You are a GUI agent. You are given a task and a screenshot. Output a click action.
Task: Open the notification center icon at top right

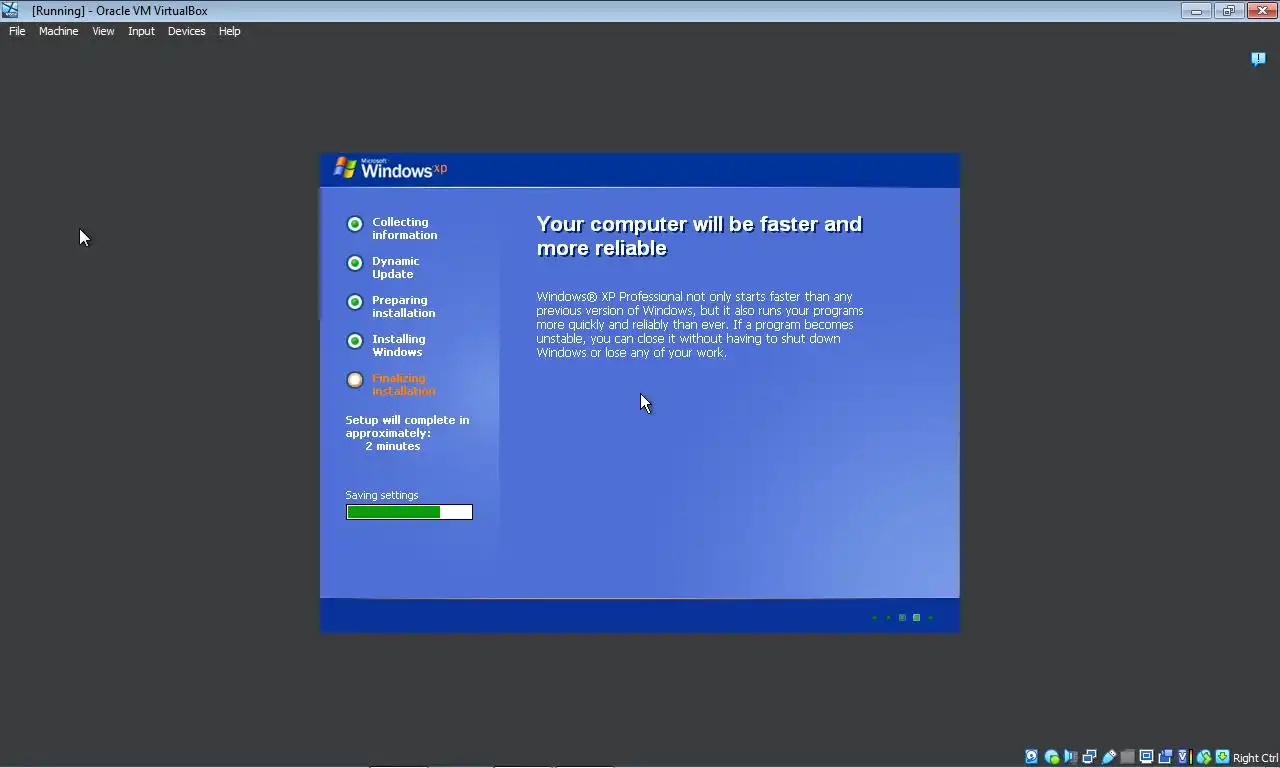1258,59
